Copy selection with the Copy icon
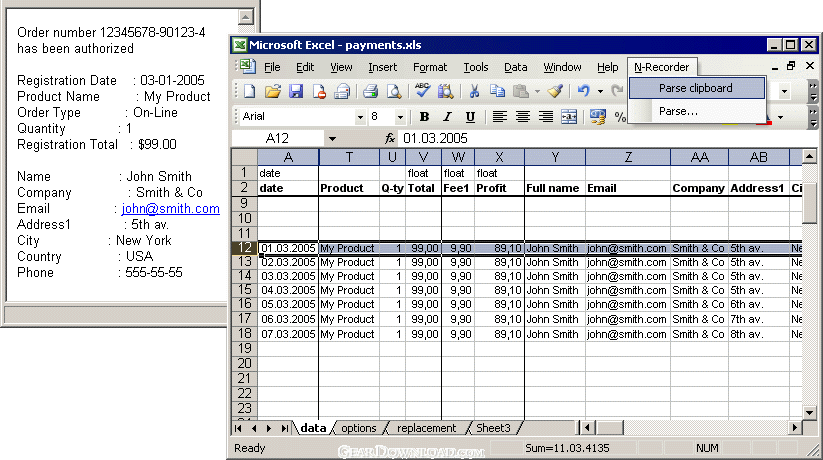This screenshot has width=823, height=460. [497, 91]
